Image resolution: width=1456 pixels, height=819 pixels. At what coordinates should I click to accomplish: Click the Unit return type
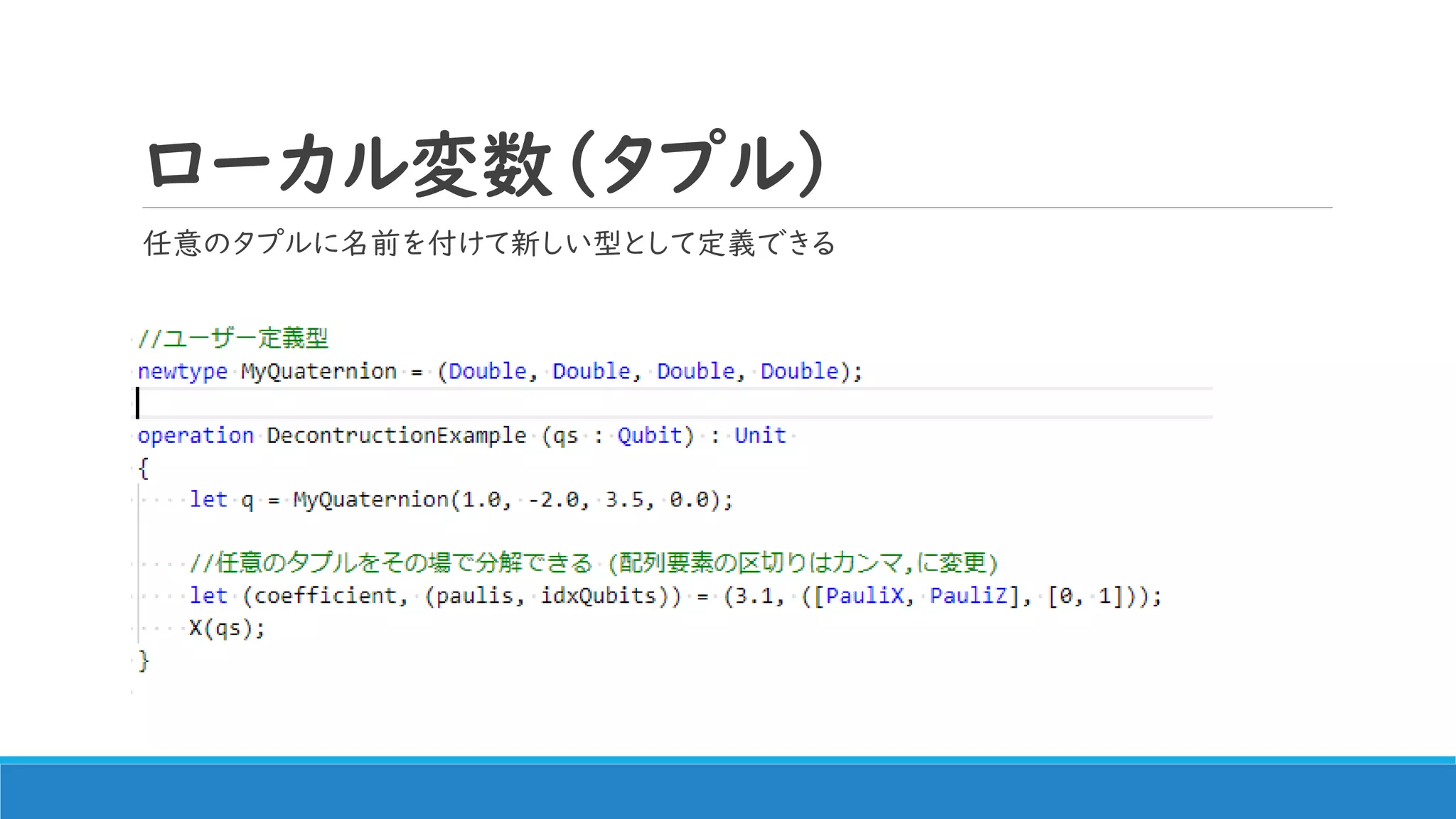click(x=760, y=436)
